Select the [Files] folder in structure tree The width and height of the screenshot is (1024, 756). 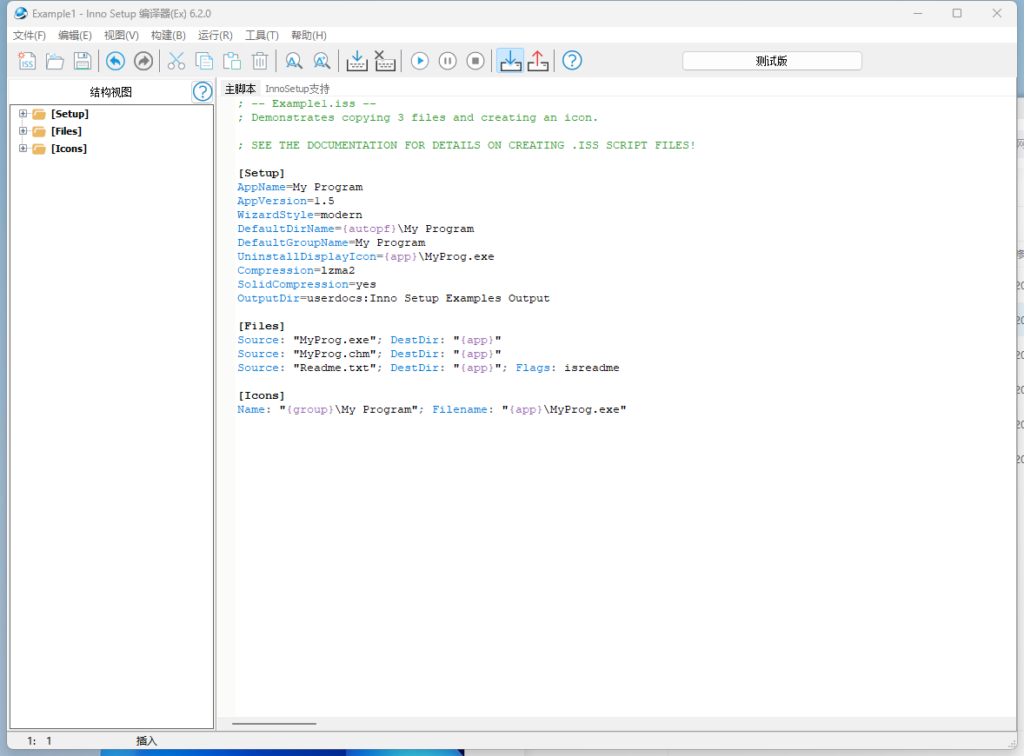pos(66,131)
